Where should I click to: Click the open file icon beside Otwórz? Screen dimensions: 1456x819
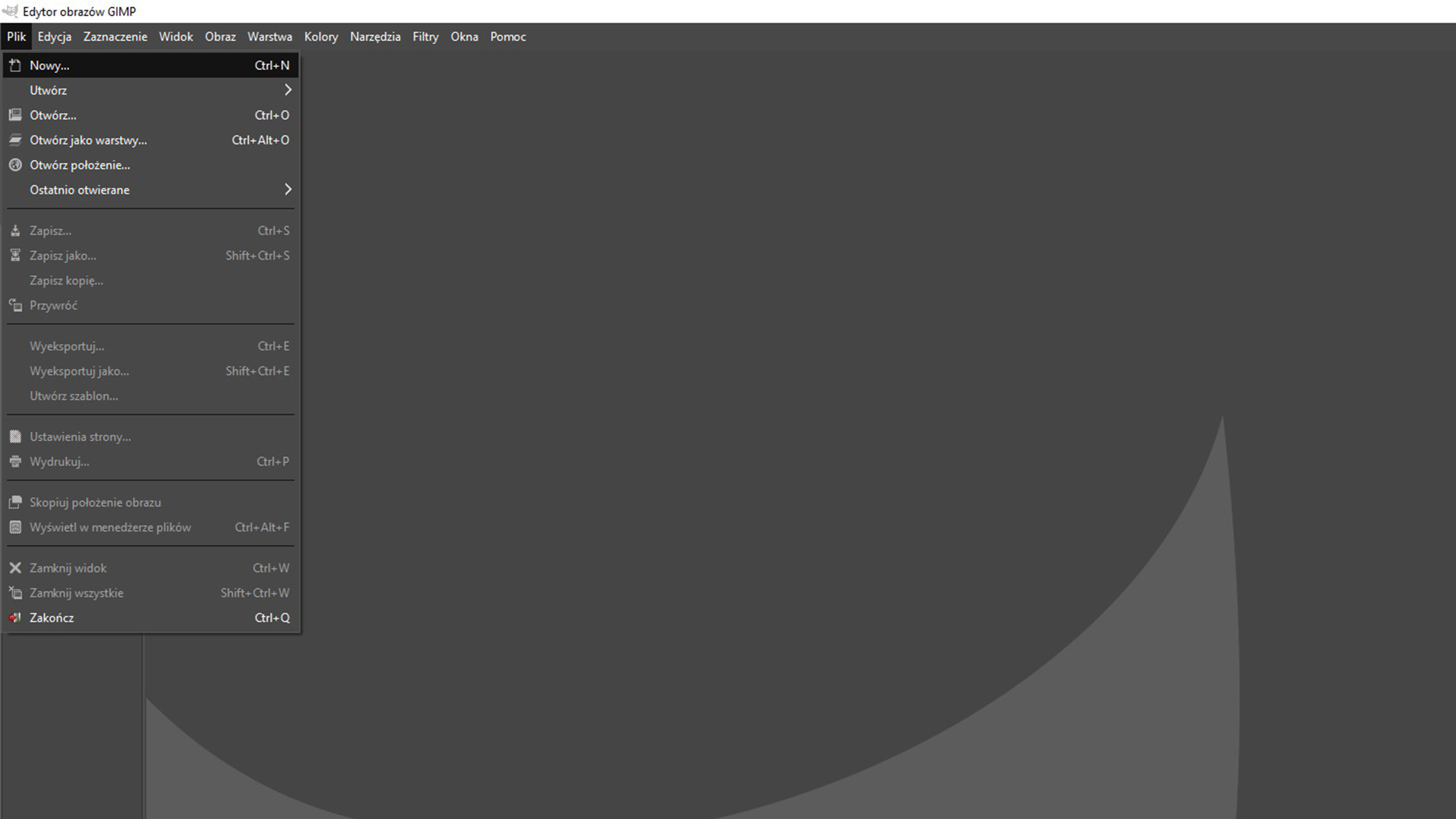(15, 115)
